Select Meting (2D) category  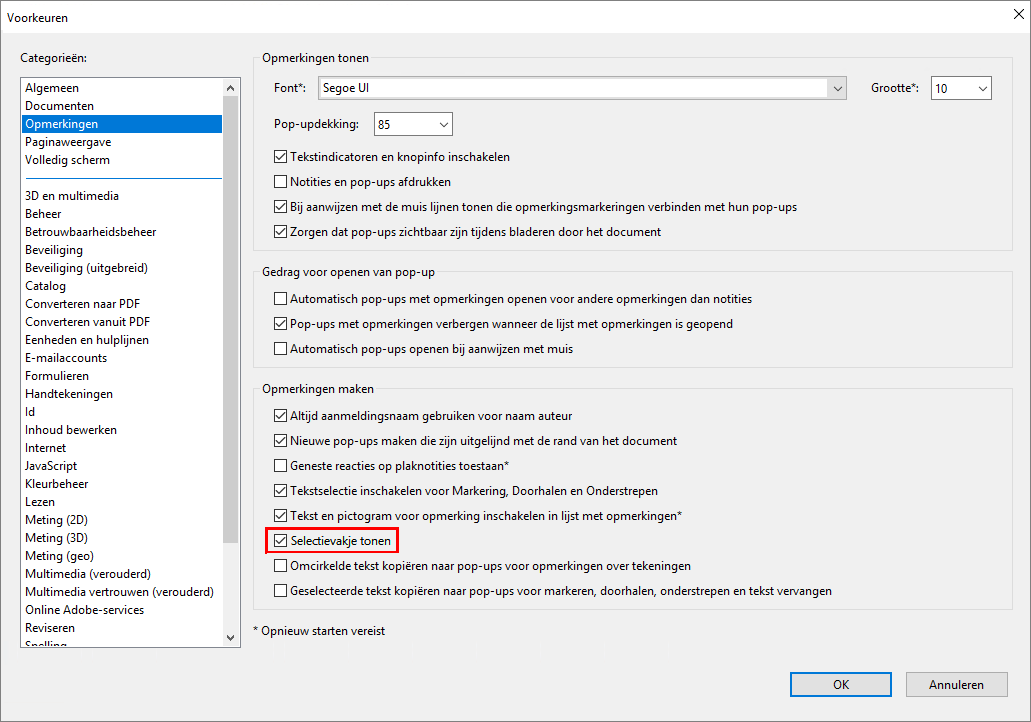click(x=122, y=520)
